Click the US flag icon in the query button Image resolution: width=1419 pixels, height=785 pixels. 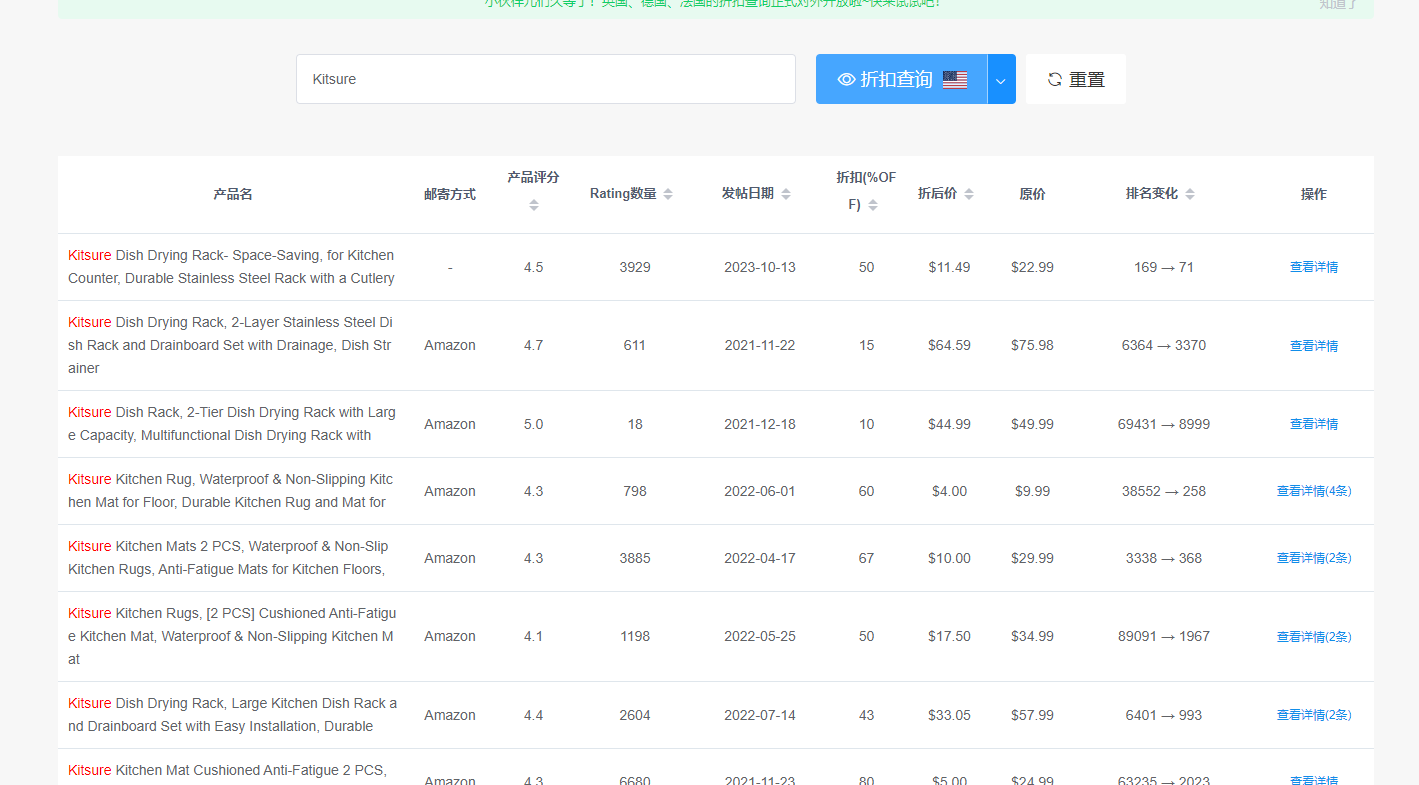click(x=956, y=79)
